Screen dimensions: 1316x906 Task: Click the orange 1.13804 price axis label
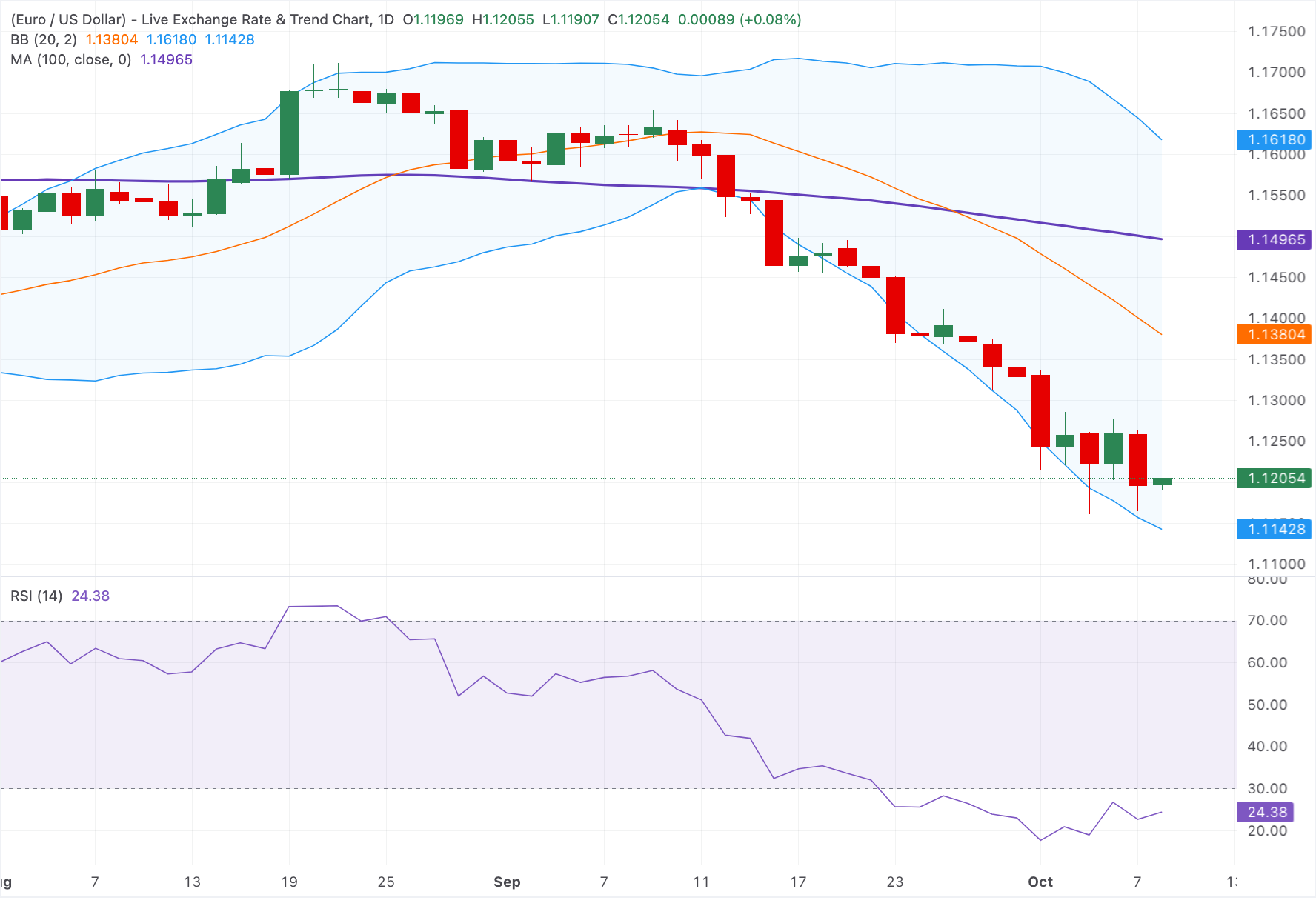(x=1276, y=335)
